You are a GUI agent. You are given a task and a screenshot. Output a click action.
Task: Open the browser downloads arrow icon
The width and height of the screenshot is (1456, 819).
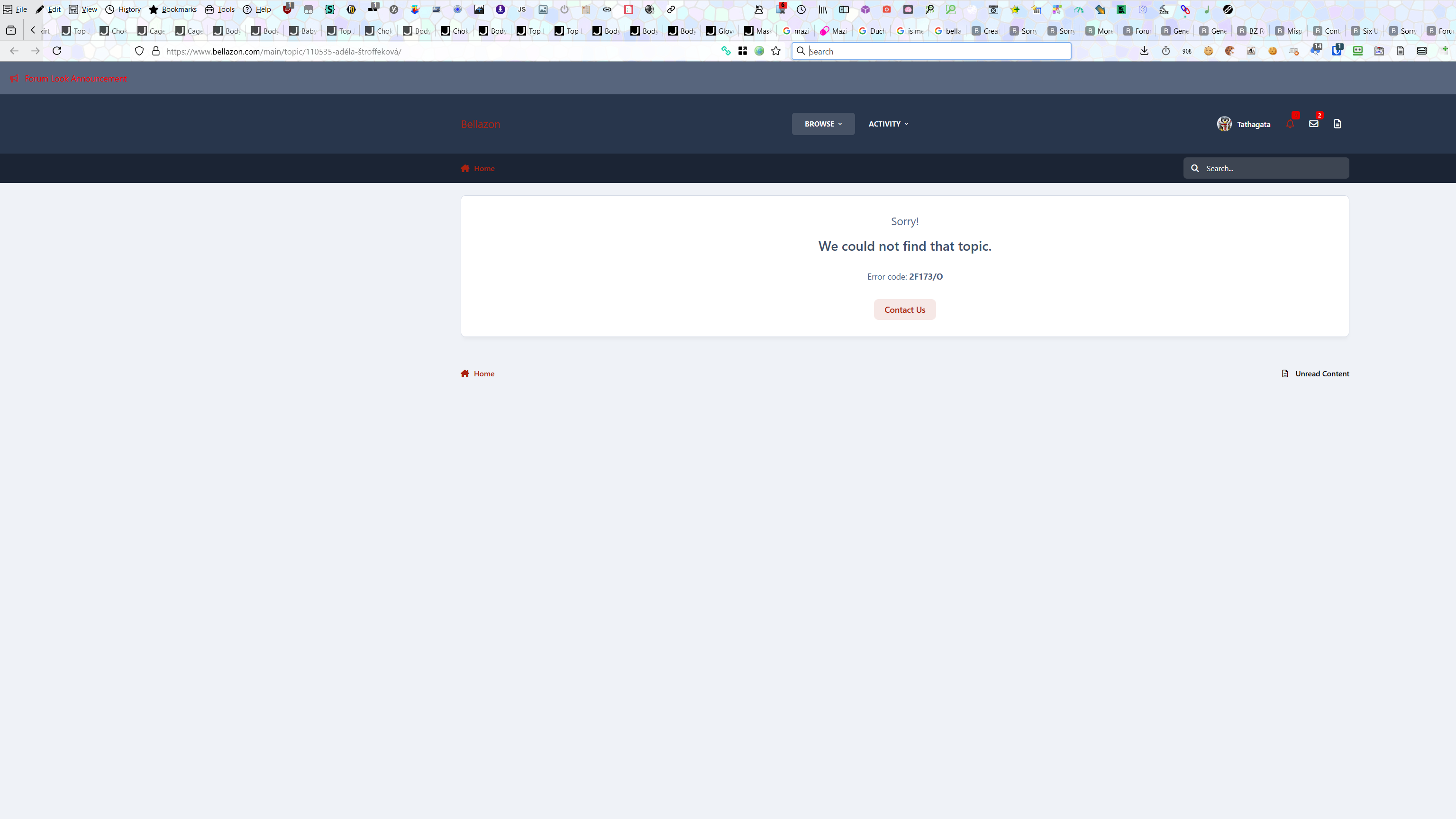(x=1144, y=51)
